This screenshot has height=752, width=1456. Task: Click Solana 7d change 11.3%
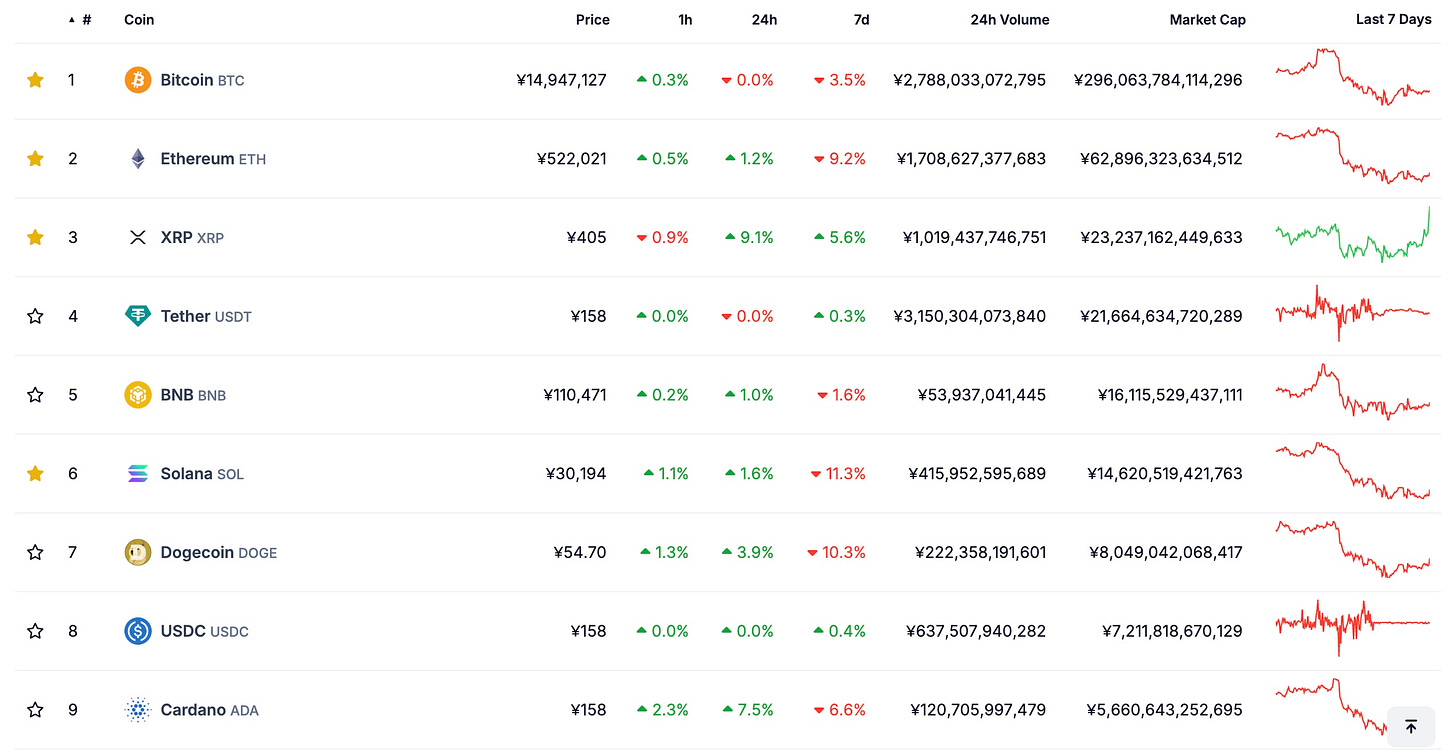point(840,474)
